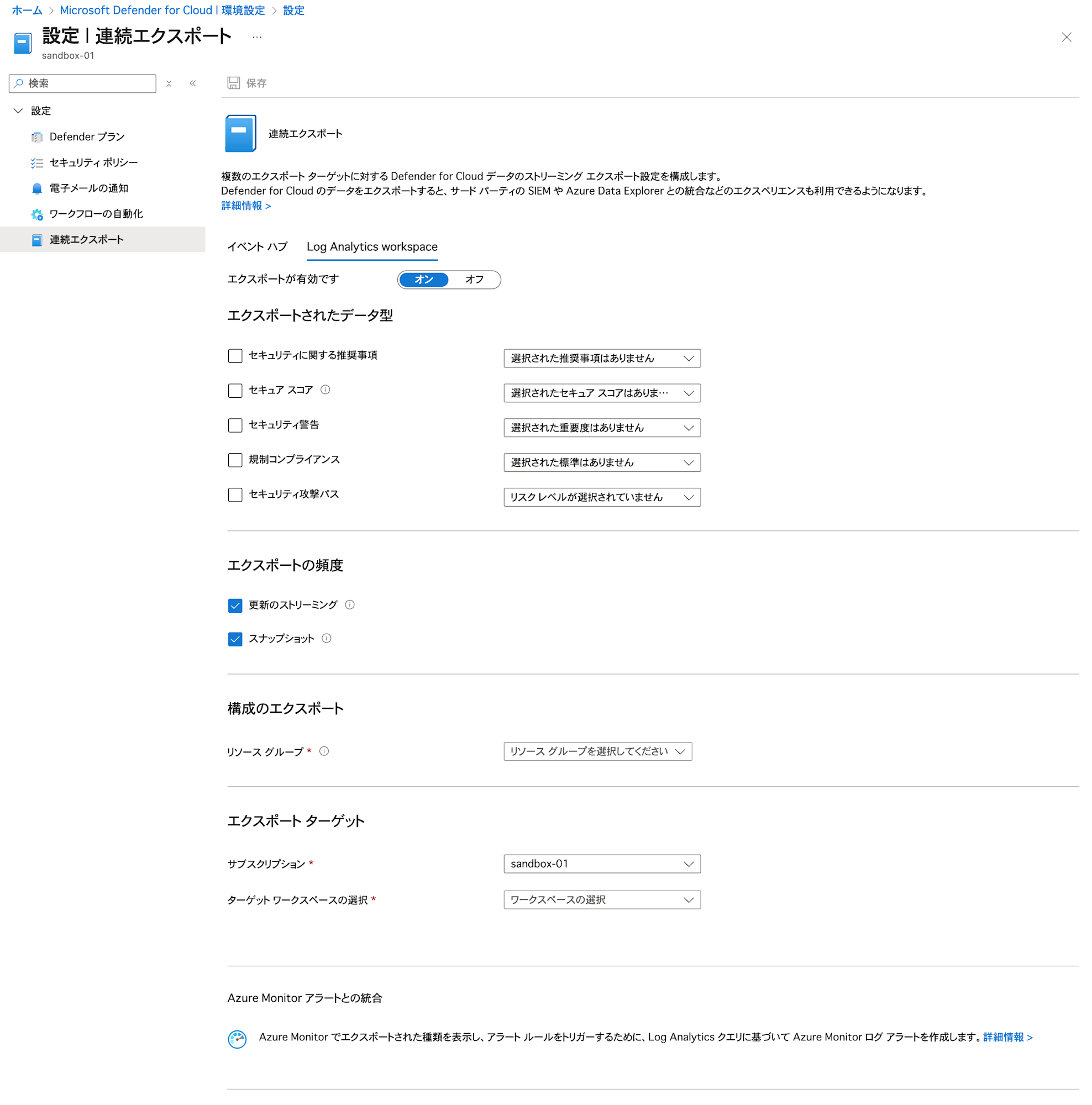Uncheck the スナップショット checkbox
The height and width of the screenshot is (1105, 1092).
point(235,639)
